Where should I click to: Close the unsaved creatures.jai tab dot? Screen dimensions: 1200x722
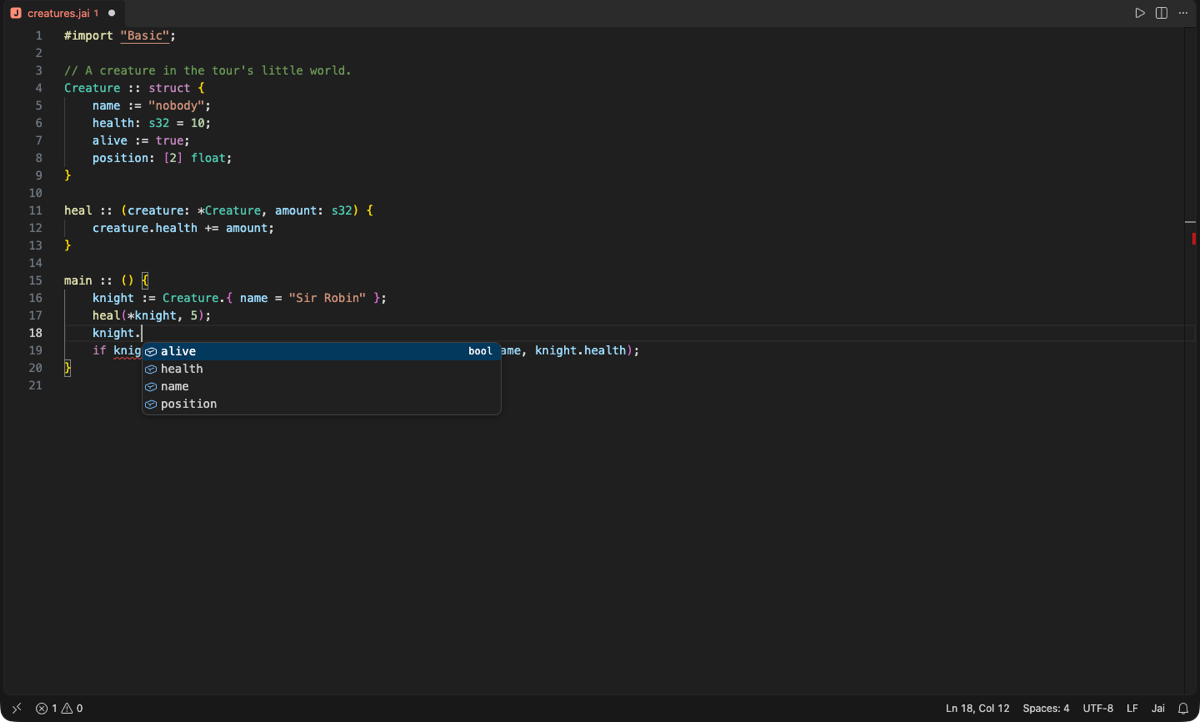[111, 13]
